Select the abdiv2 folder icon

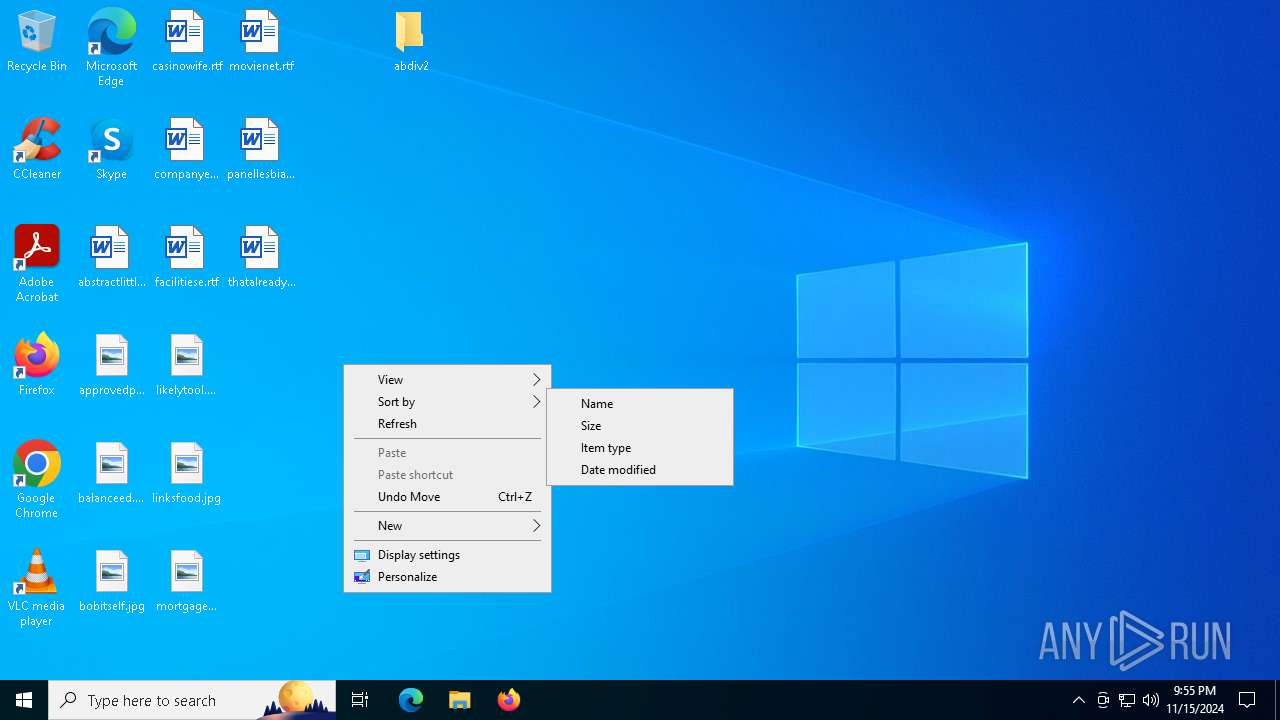[411, 41]
